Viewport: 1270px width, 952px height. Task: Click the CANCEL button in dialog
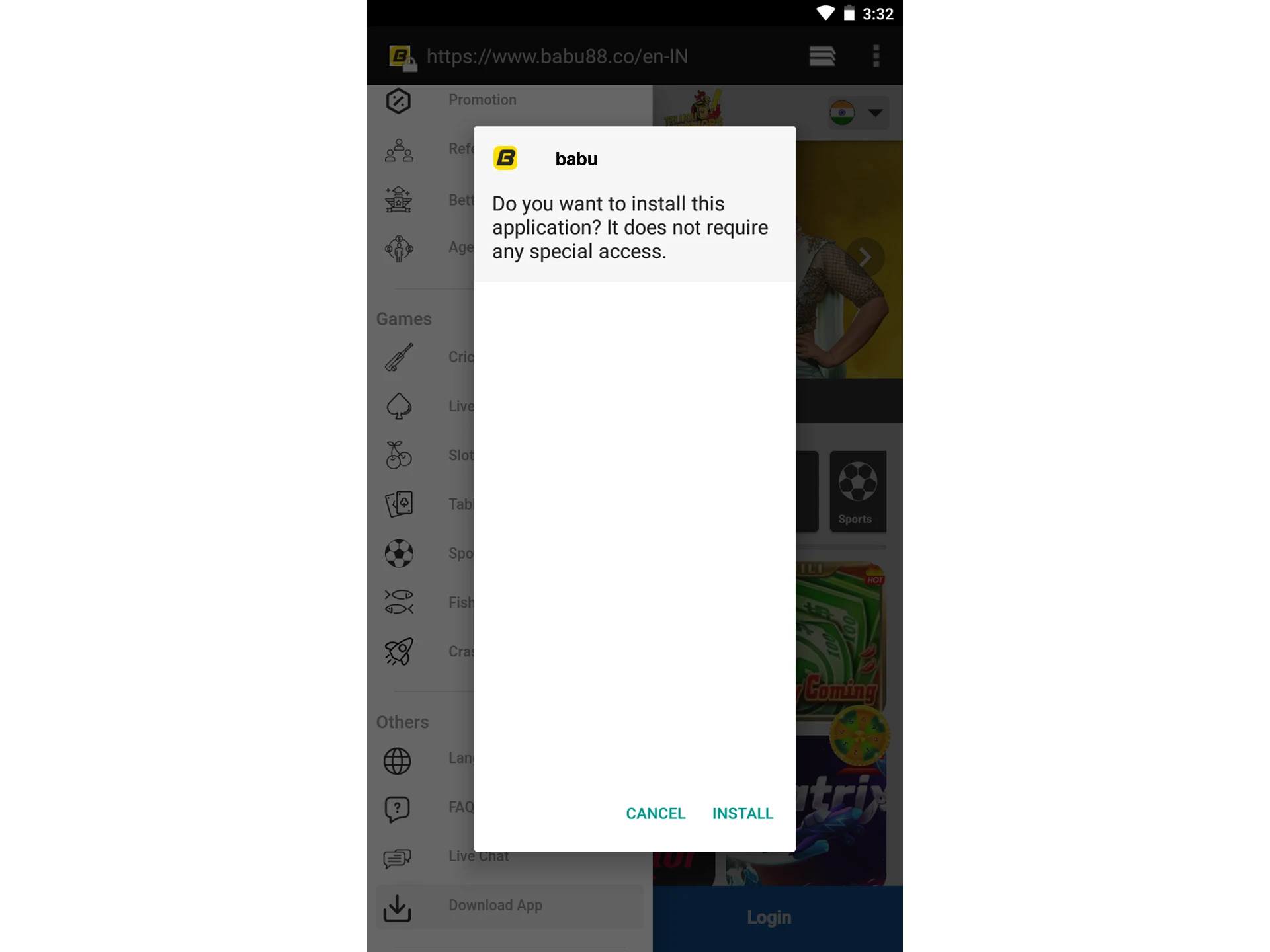(655, 814)
